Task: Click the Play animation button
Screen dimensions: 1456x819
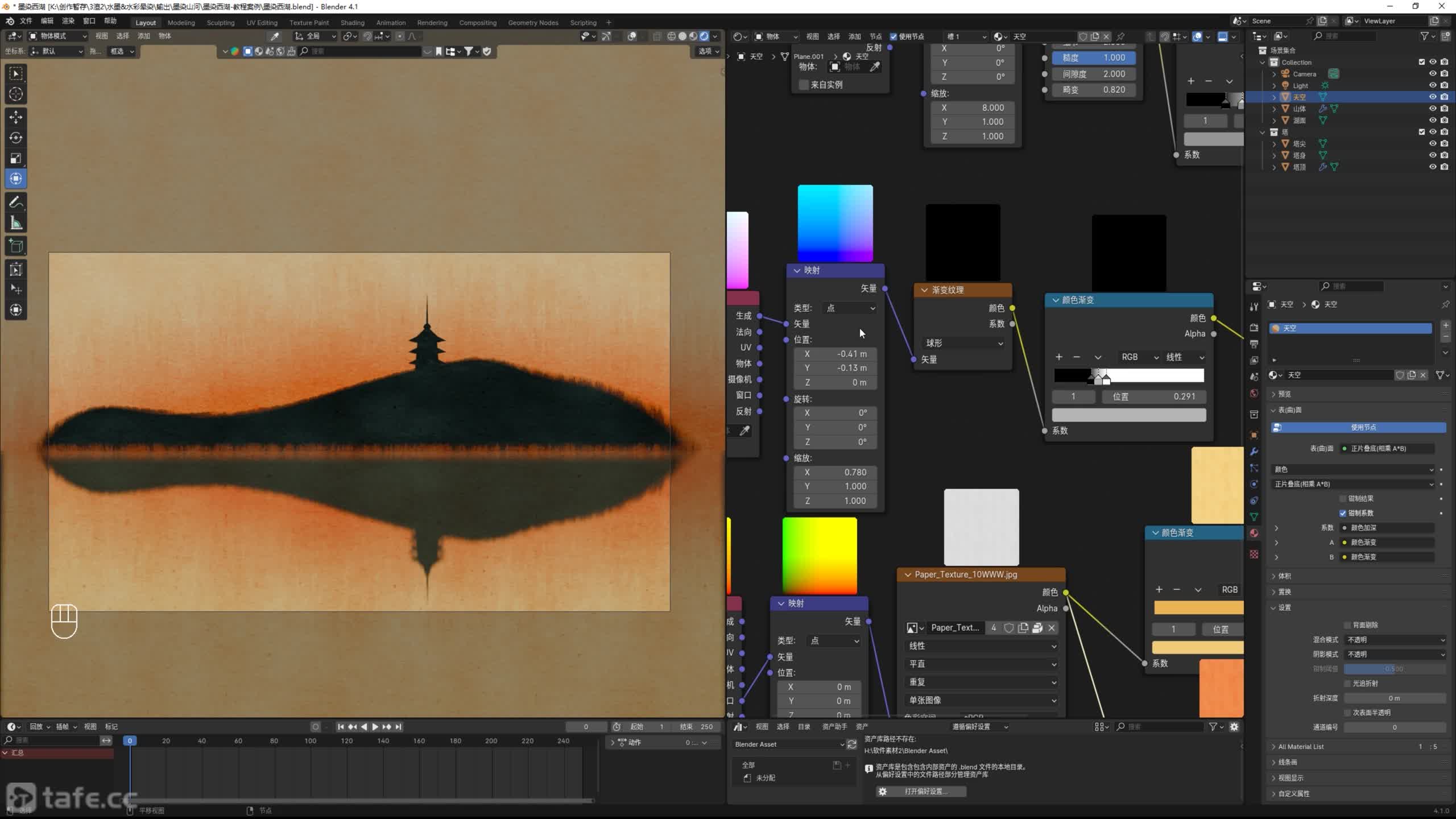Action: click(x=375, y=726)
